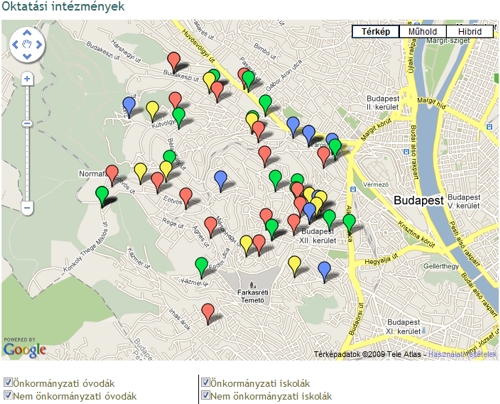This screenshot has width=500, height=404.
Task: Open the Használati feltételek link
Action: point(462,354)
